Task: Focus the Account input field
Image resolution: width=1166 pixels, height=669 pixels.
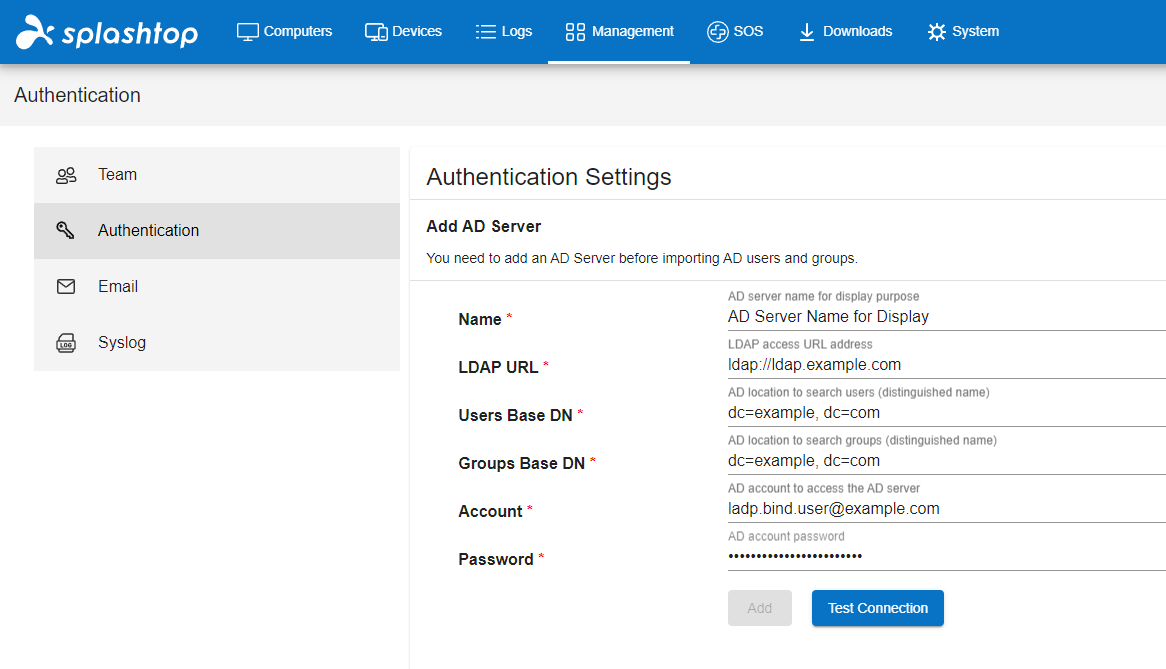Action: (947, 509)
